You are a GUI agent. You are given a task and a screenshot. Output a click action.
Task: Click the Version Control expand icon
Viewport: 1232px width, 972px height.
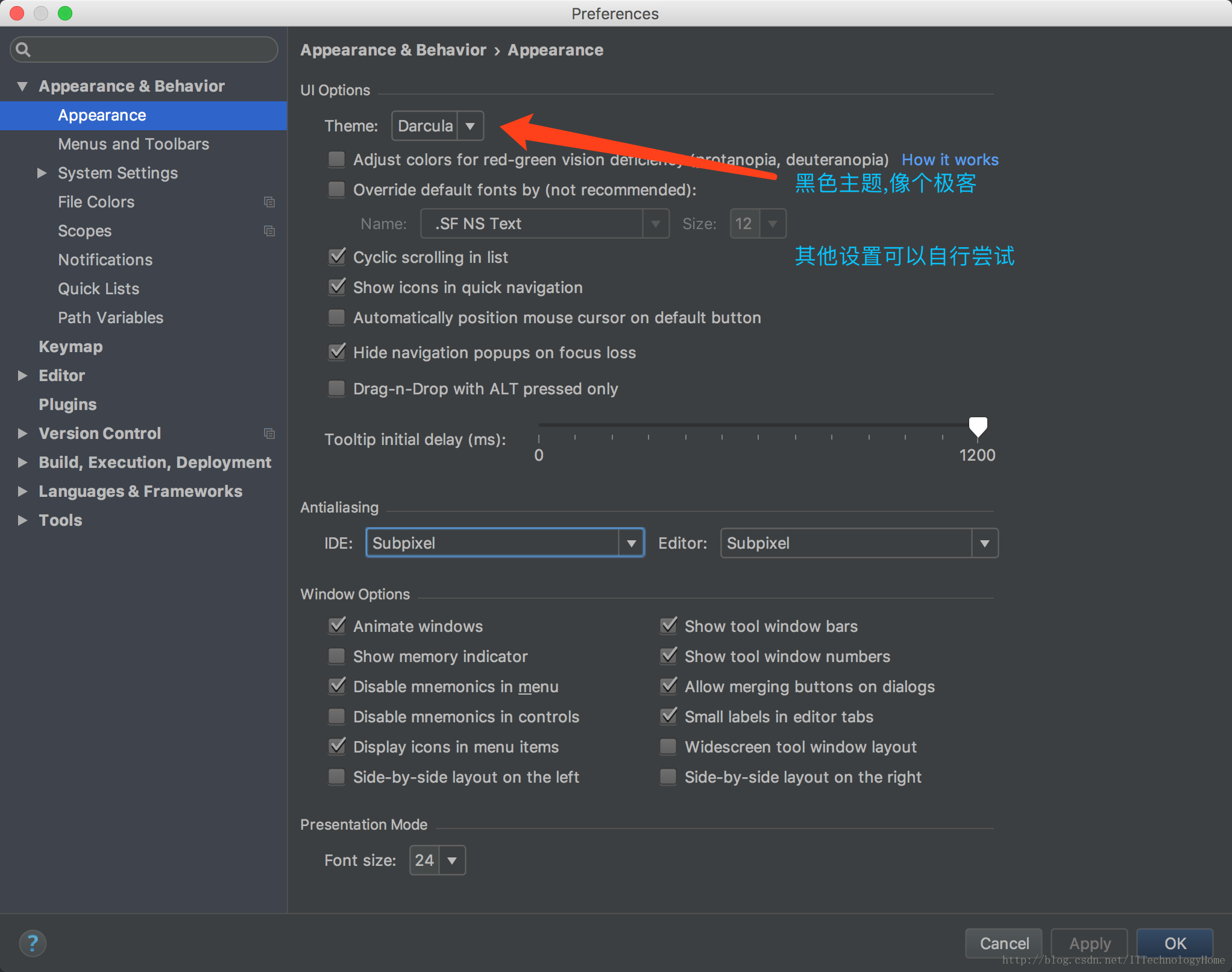pyautogui.click(x=22, y=433)
